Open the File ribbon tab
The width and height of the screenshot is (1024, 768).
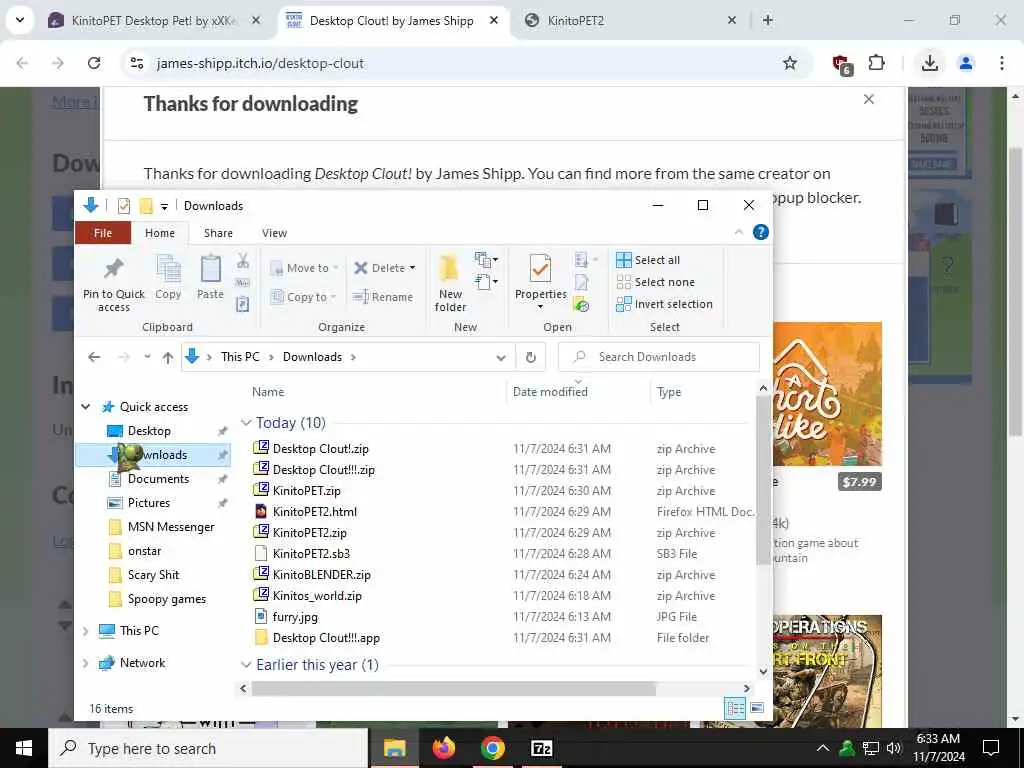coord(103,233)
